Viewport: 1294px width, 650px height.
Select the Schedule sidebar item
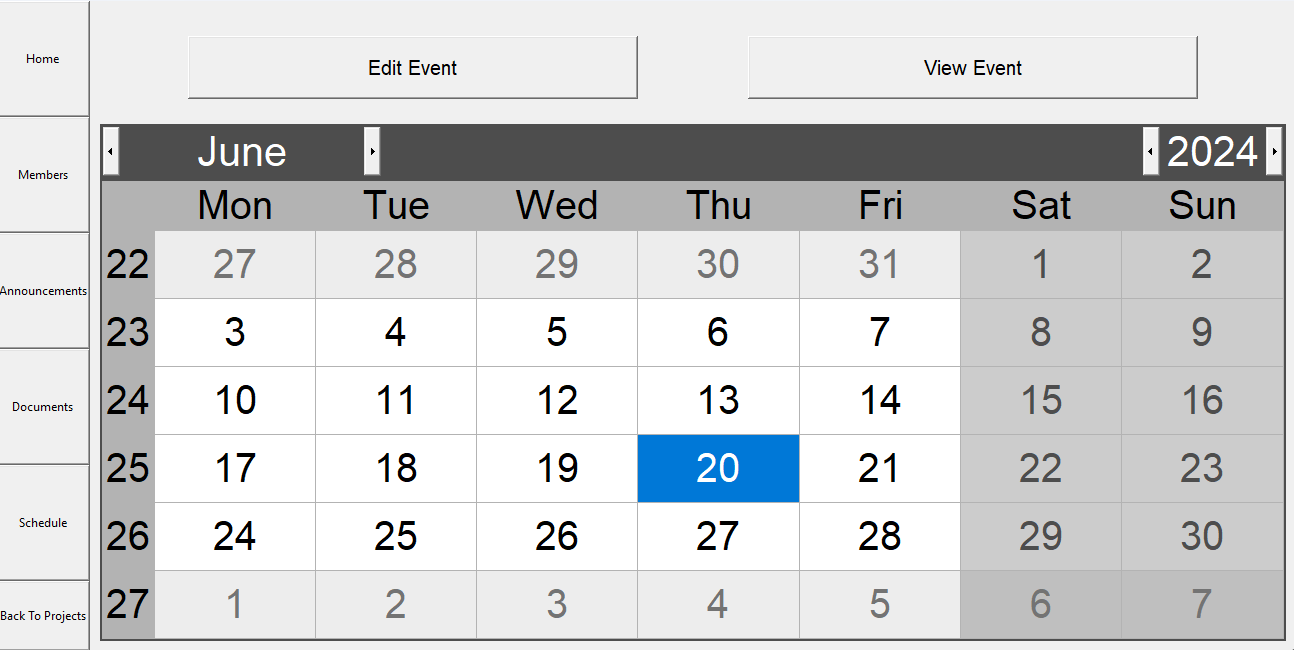[x=43, y=523]
